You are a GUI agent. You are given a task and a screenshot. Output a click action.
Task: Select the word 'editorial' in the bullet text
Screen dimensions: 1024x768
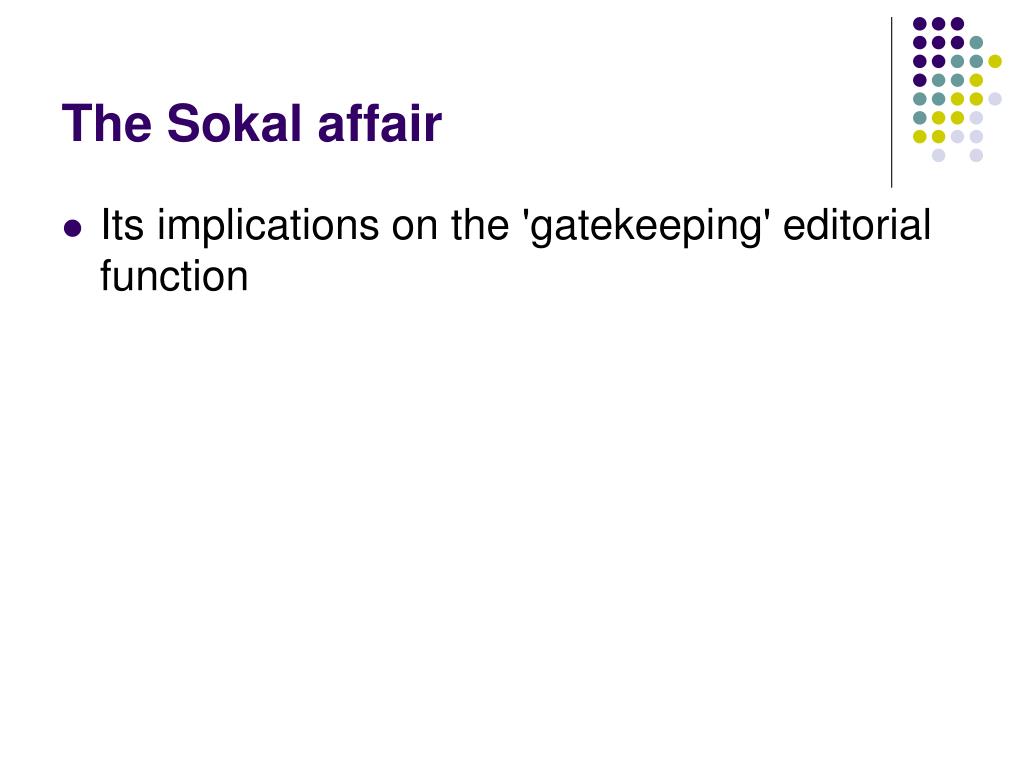point(857,225)
